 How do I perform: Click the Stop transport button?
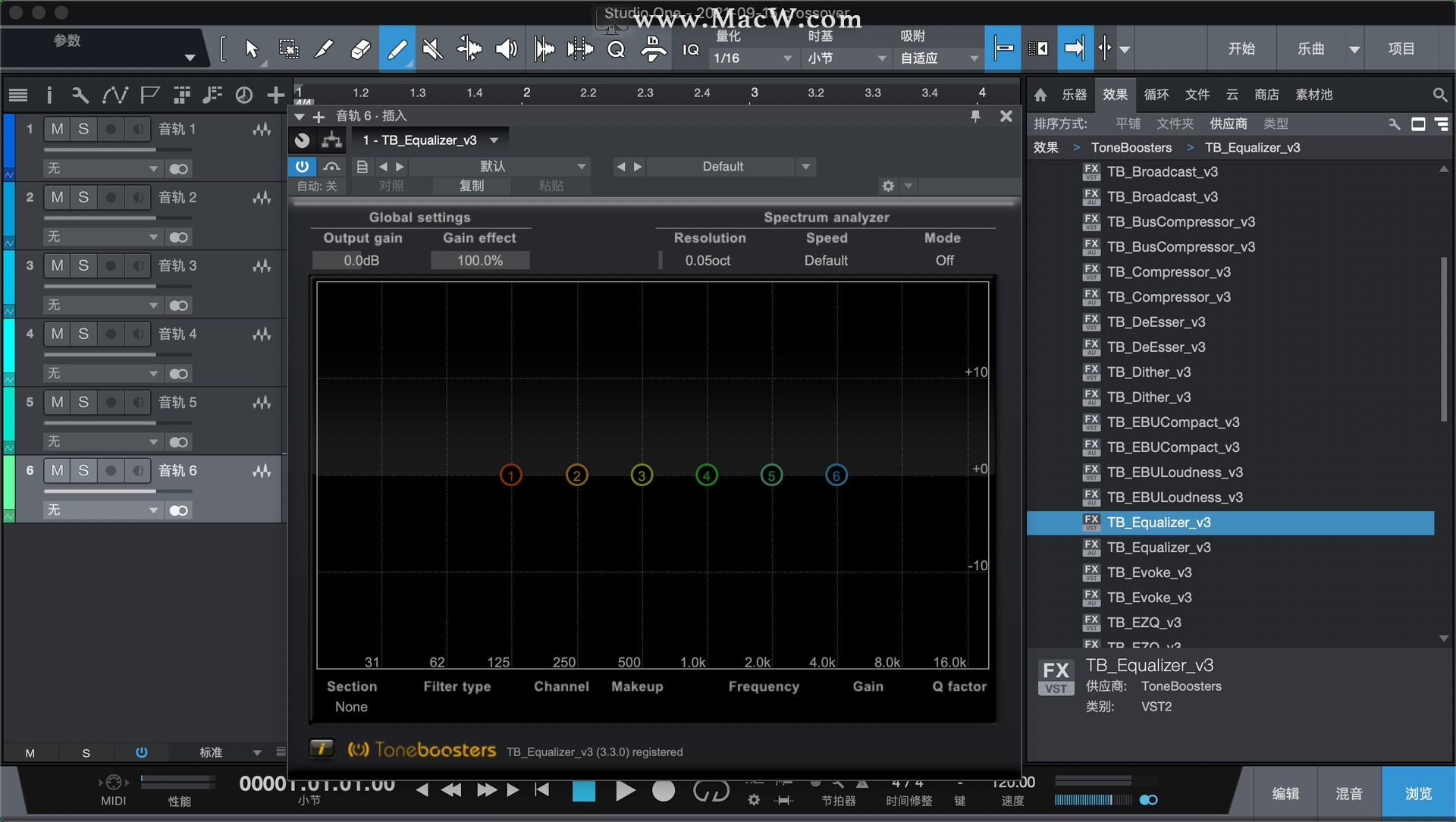click(583, 791)
